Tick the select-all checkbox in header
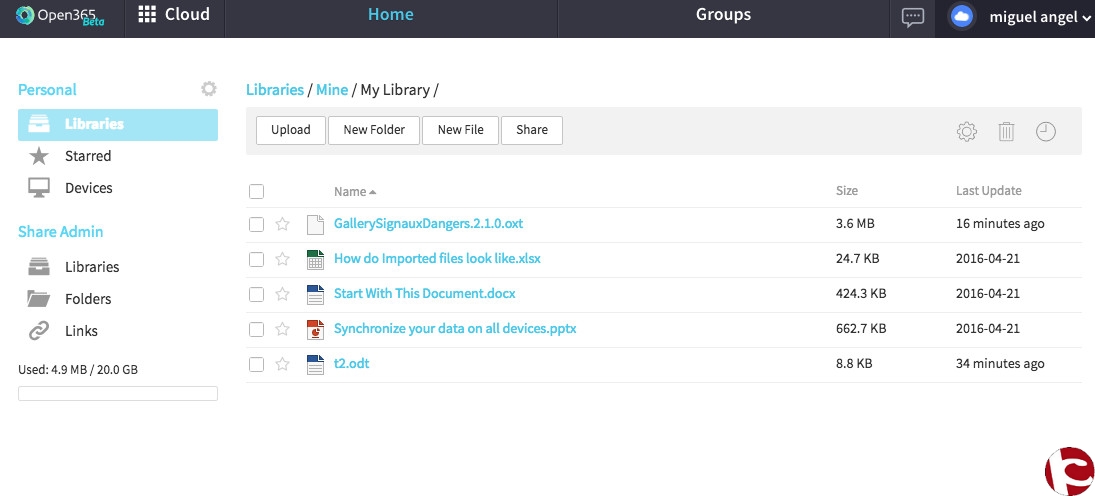 [x=256, y=191]
